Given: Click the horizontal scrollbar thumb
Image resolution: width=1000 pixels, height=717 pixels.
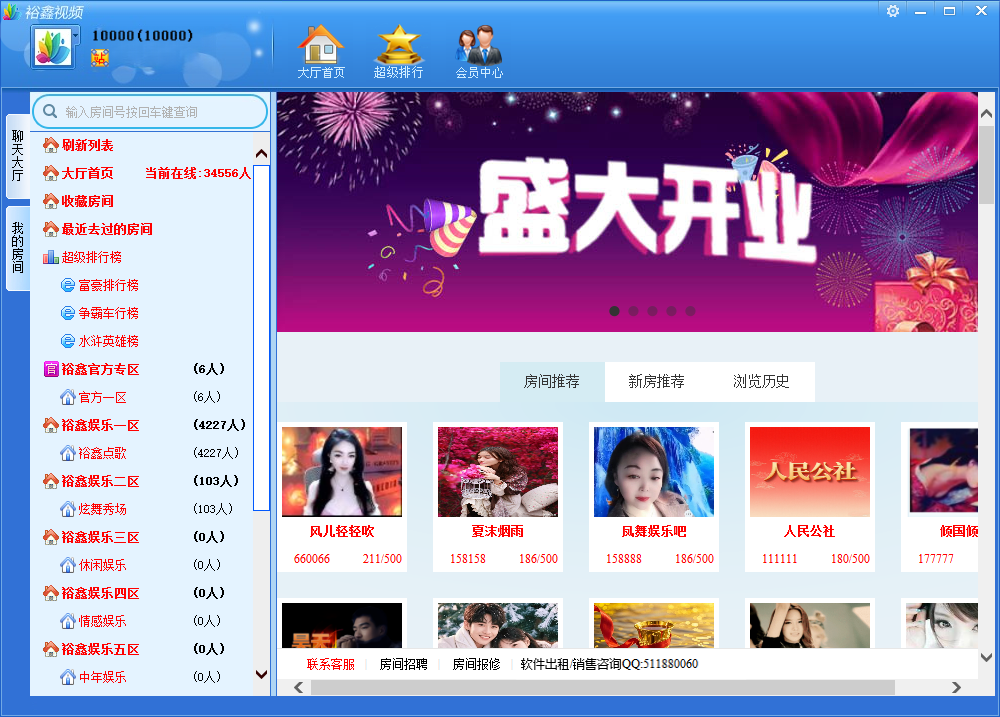Looking at the screenshot, I should tap(603, 687).
